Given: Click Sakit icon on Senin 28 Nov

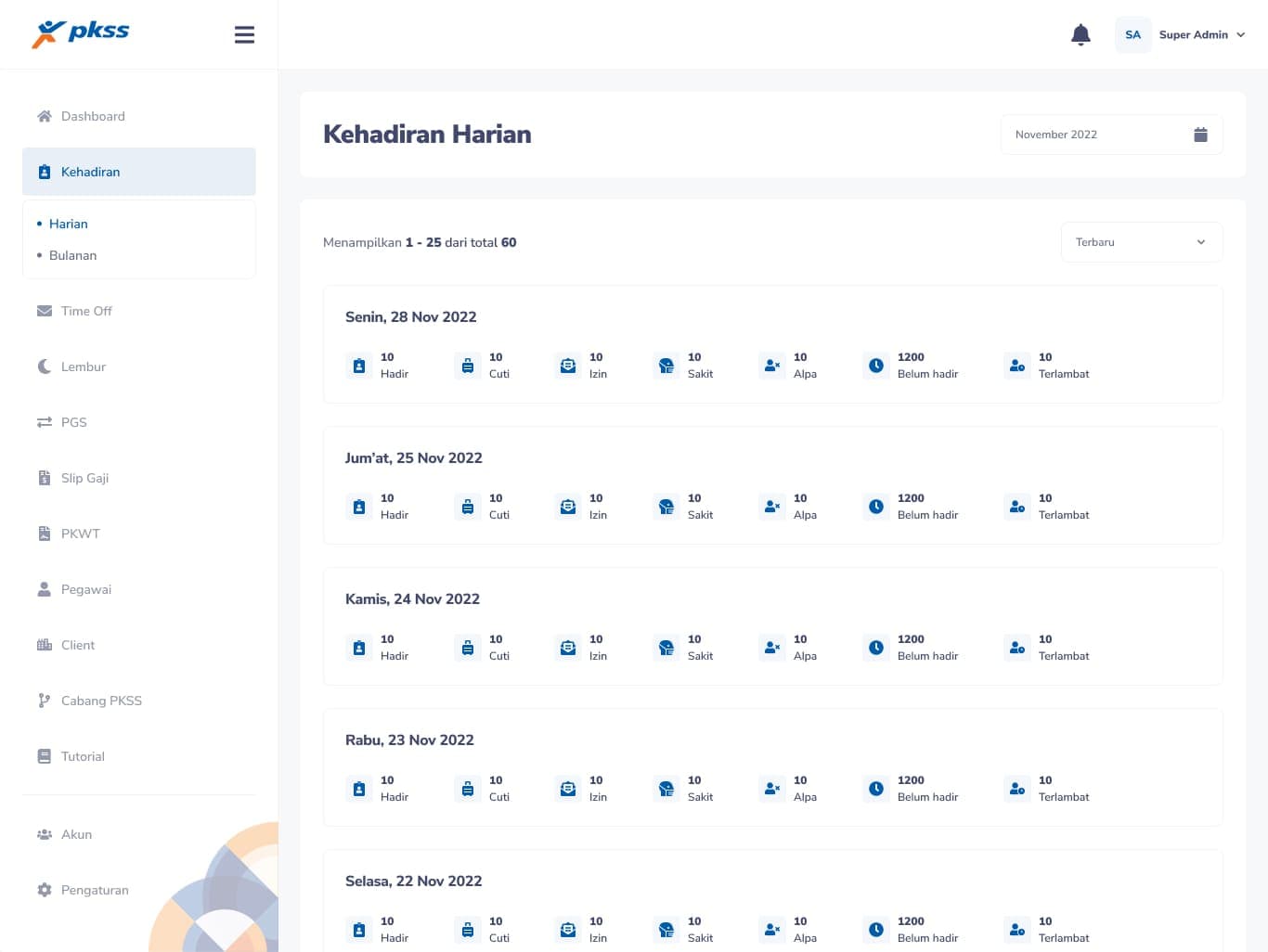Looking at the screenshot, I should click(x=666, y=366).
